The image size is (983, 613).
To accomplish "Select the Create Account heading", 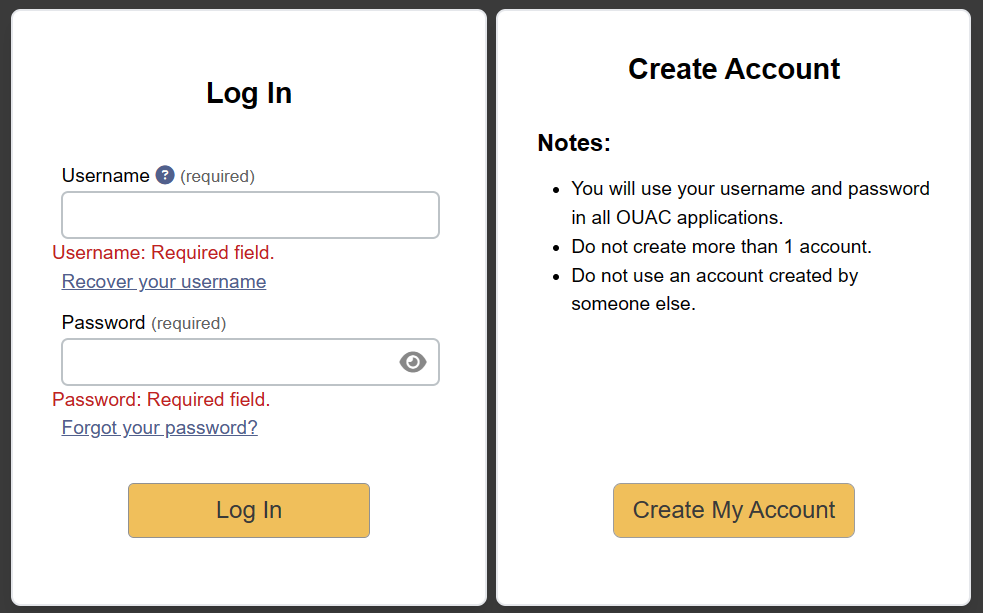I will pyautogui.click(x=733, y=68).
